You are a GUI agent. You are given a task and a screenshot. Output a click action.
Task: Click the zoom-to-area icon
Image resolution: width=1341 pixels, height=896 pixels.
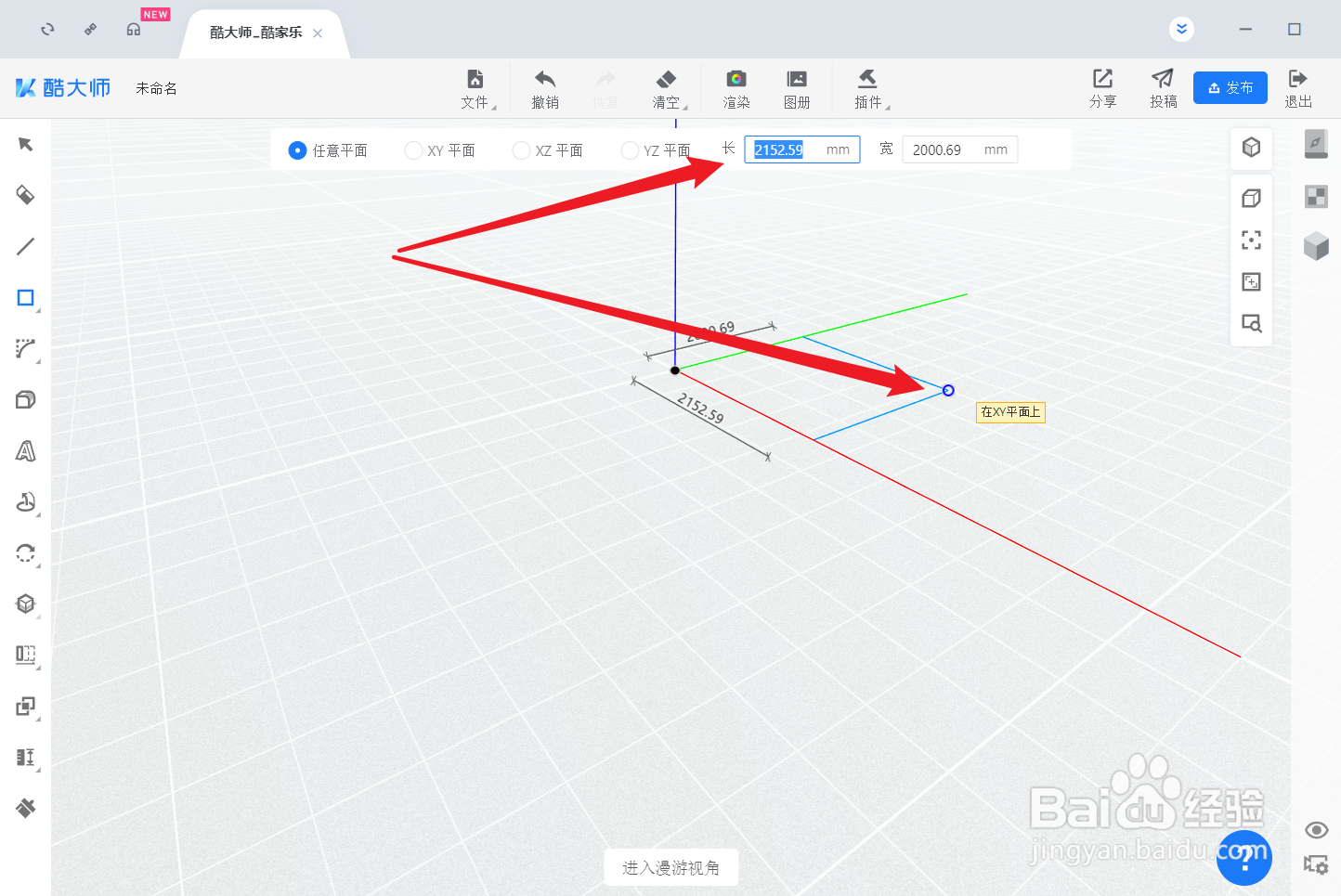(x=1251, y=281)
